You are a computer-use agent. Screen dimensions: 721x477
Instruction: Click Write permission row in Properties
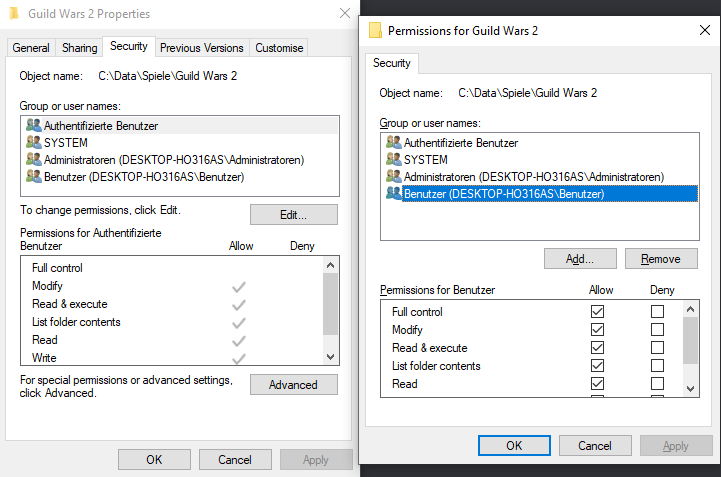click(172, 357)
